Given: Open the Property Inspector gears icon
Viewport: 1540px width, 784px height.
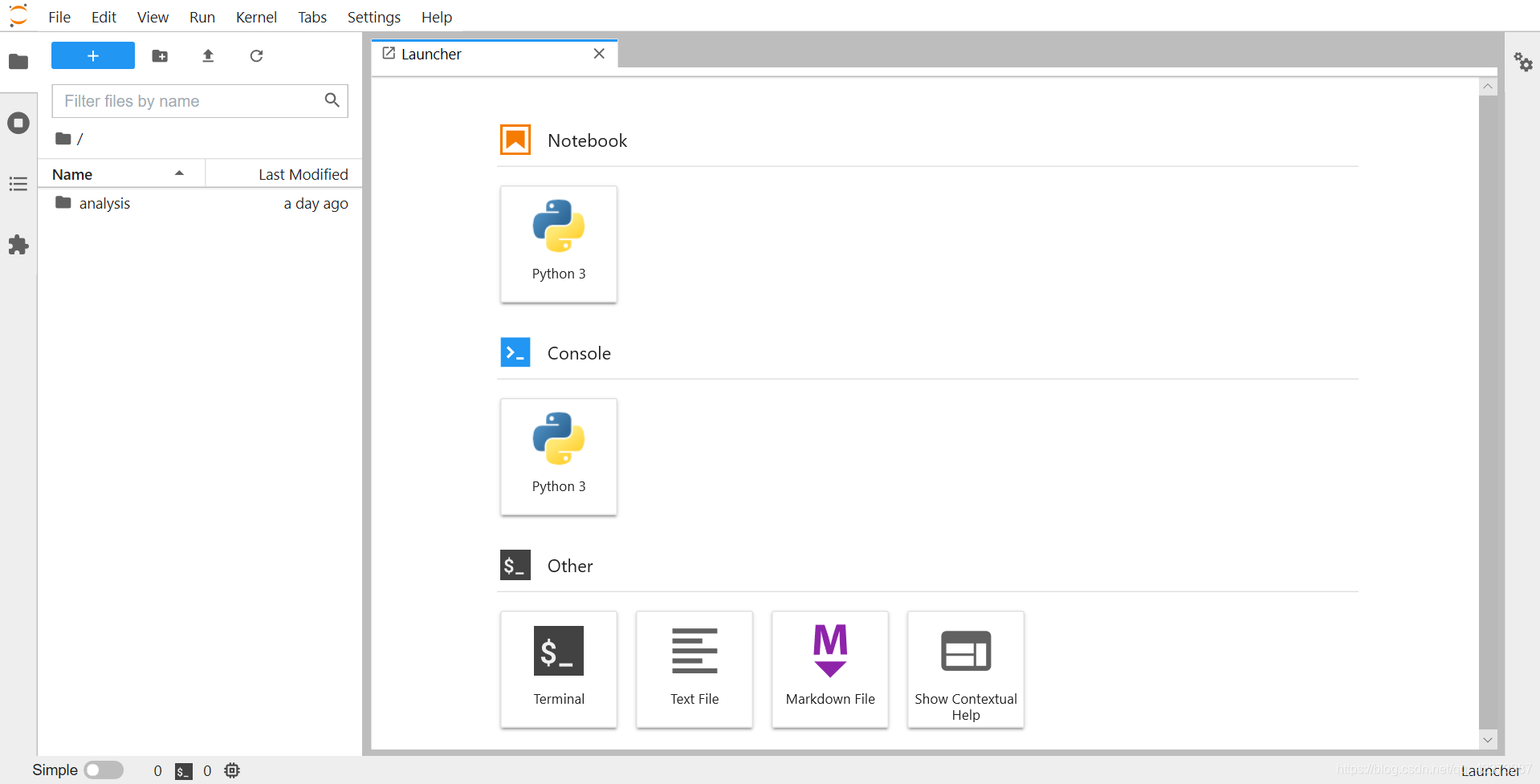Looking at the screenshot, I should click(x=1523, y=62).
